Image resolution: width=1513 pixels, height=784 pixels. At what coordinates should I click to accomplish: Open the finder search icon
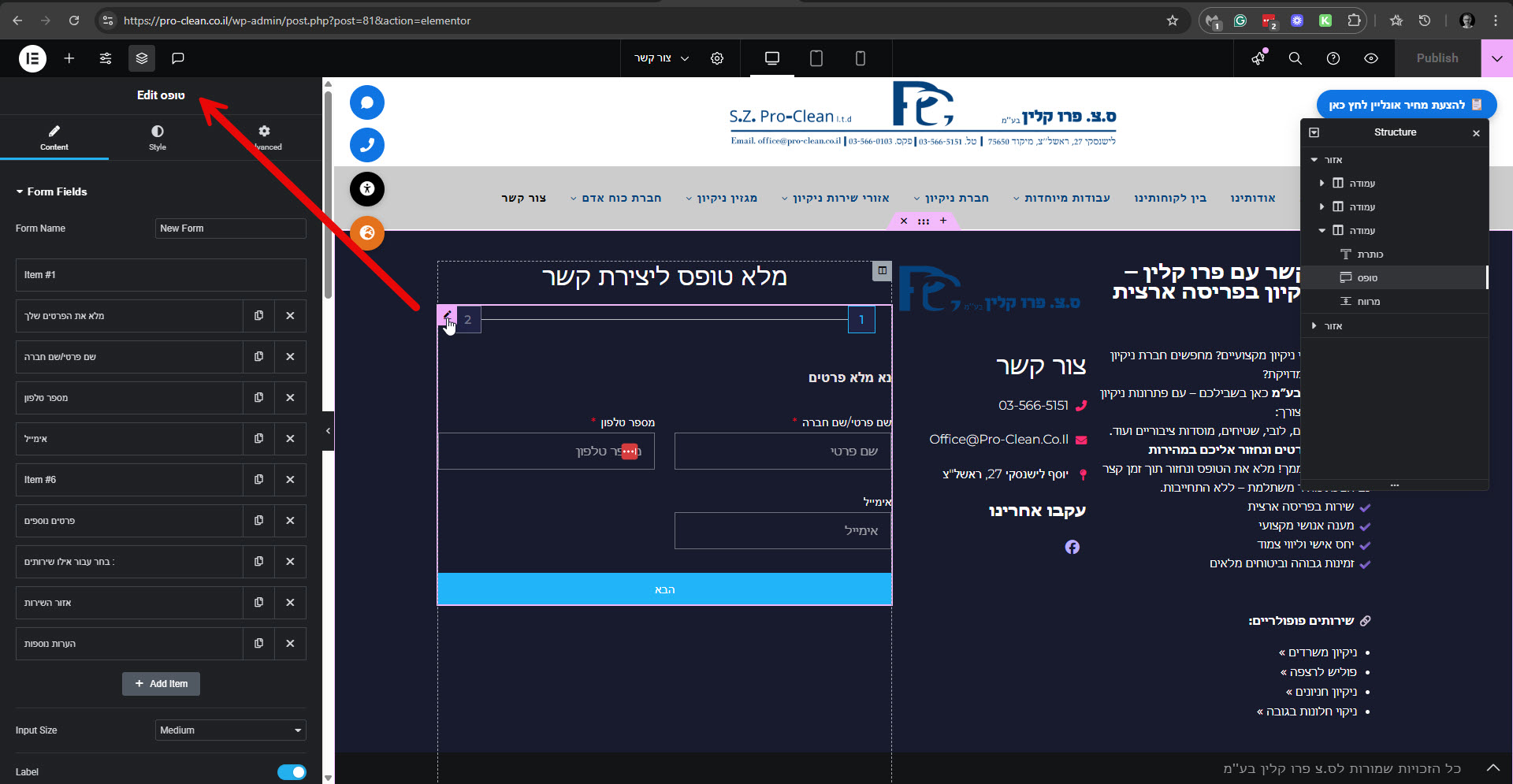1296,58
